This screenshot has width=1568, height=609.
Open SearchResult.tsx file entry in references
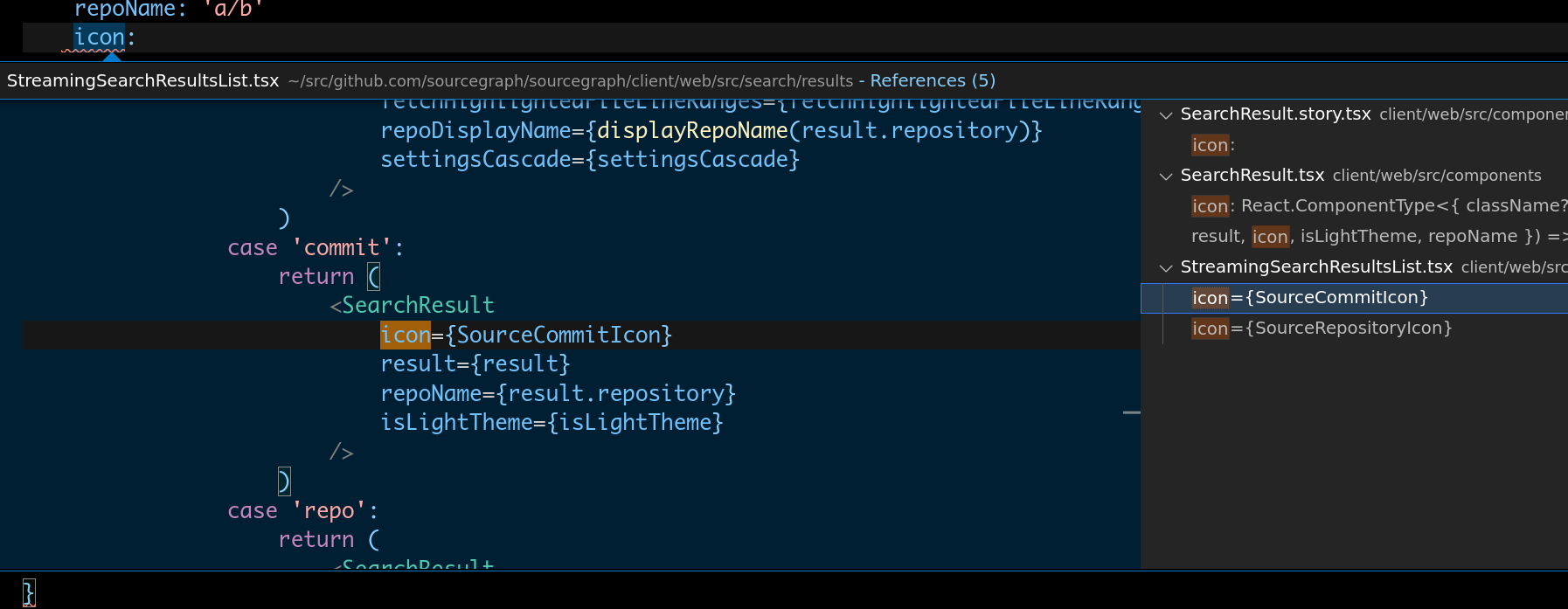coord(1252,176)
